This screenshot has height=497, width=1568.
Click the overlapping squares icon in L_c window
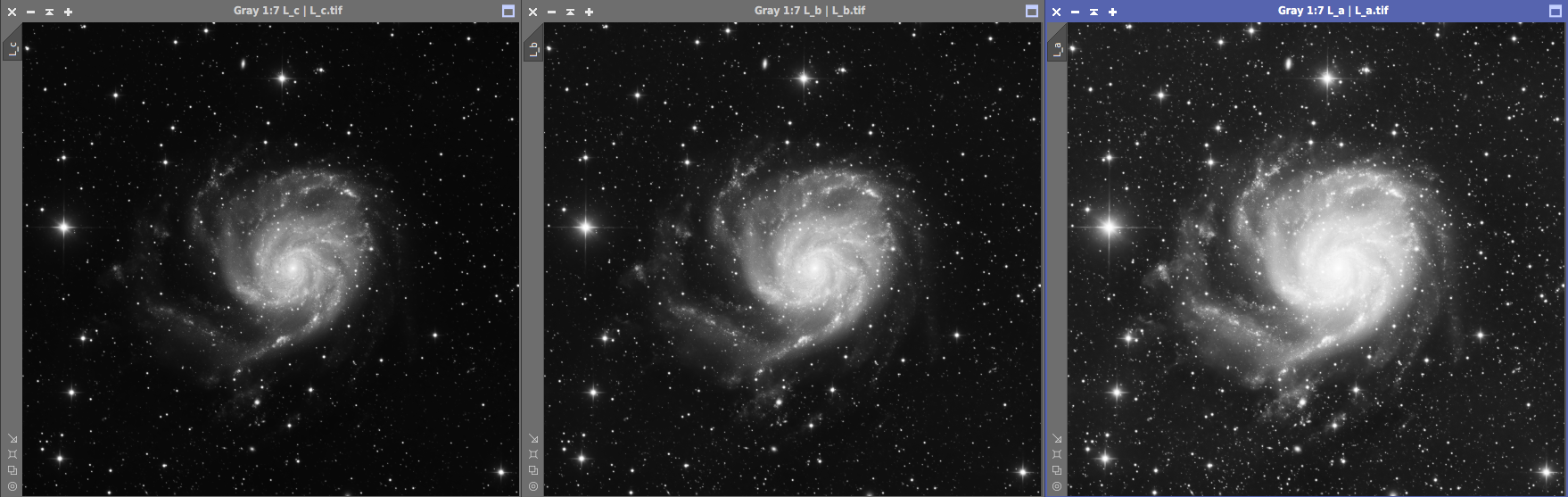(x=12, y=470)
